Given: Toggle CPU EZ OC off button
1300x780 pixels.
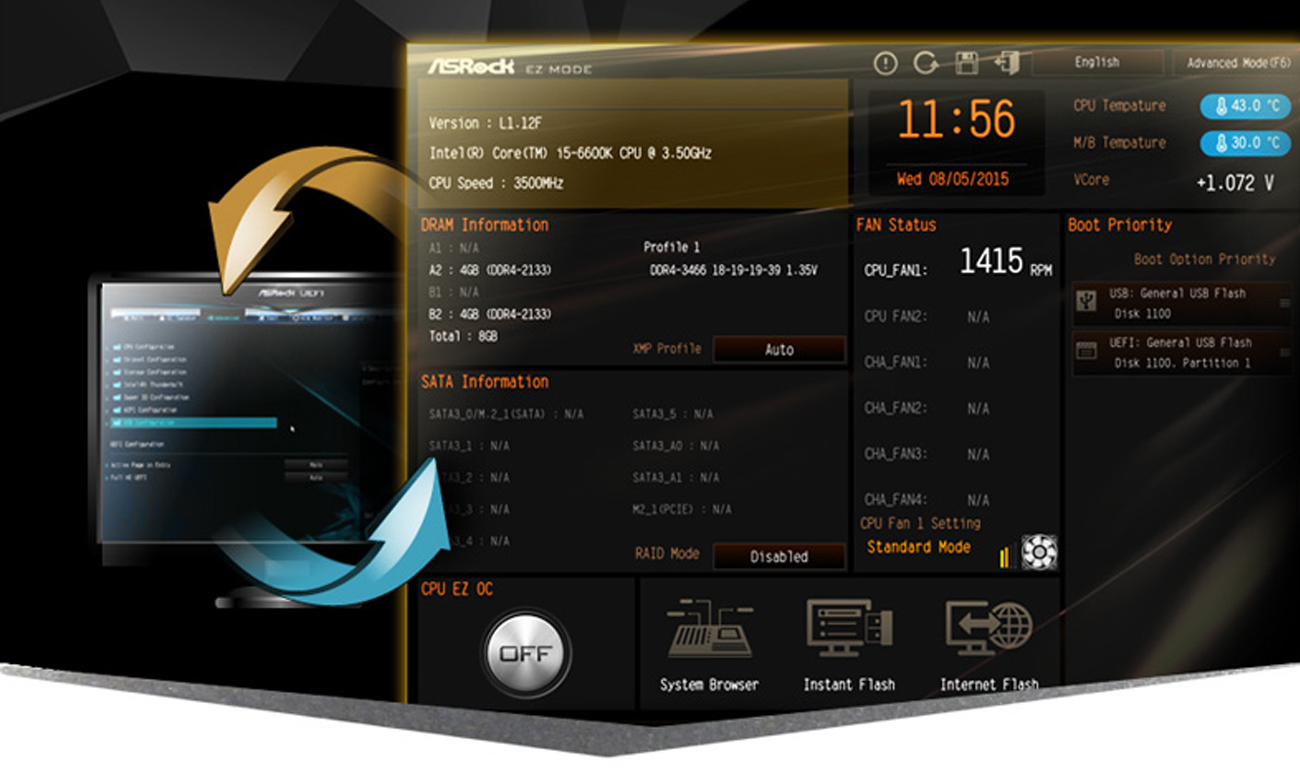Looking at the screenshot, I should click(x=528, y=650).
